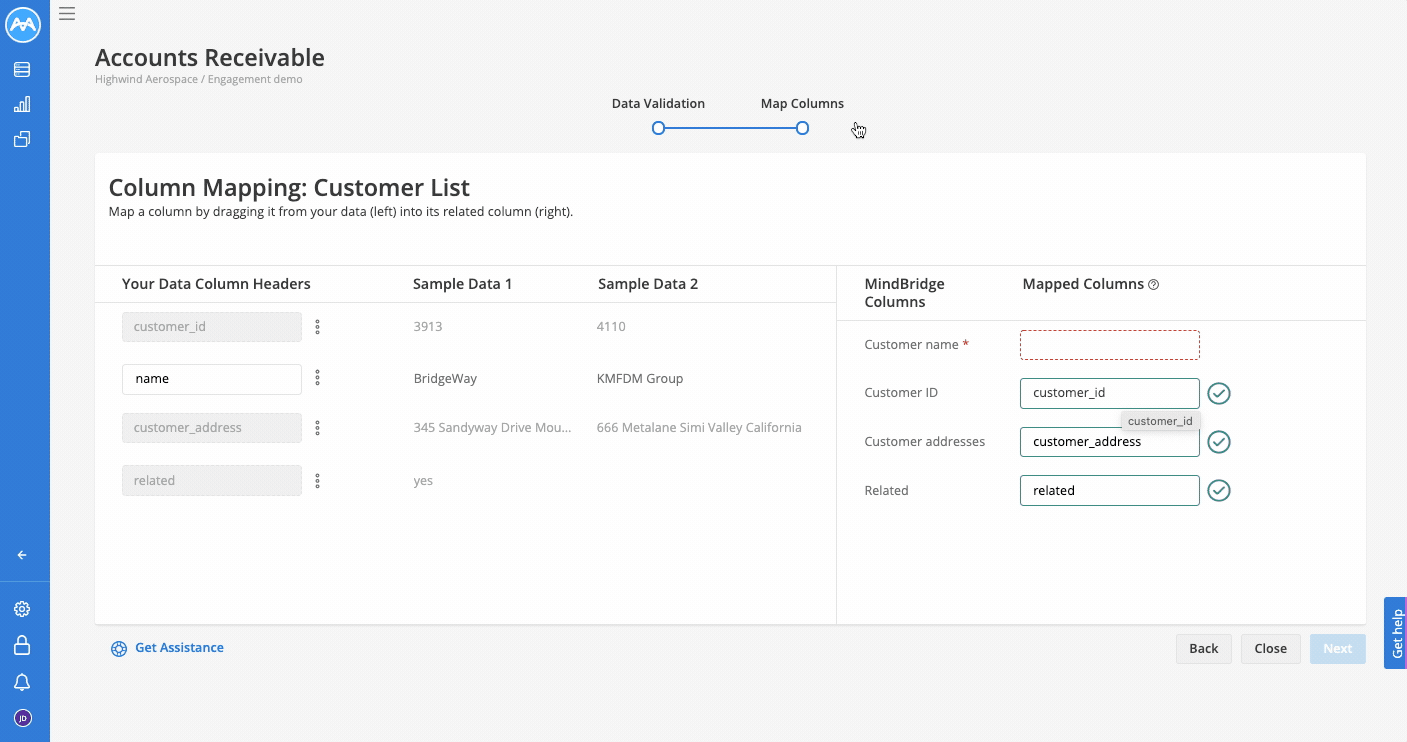Open options menu for customer_address column
The height and width of the screenshot is (742, 1407).
click(x=318, y=428)
